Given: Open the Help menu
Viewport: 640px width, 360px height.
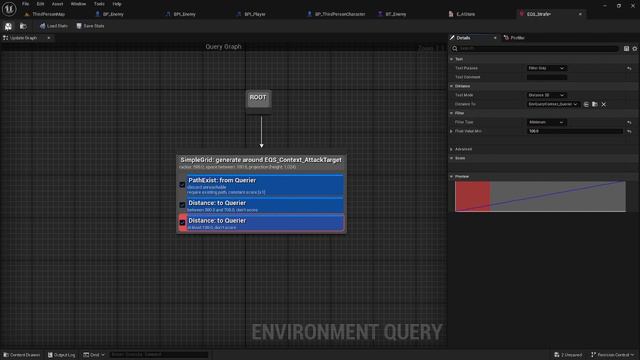Looking at the screenshot, I should 117,4.
